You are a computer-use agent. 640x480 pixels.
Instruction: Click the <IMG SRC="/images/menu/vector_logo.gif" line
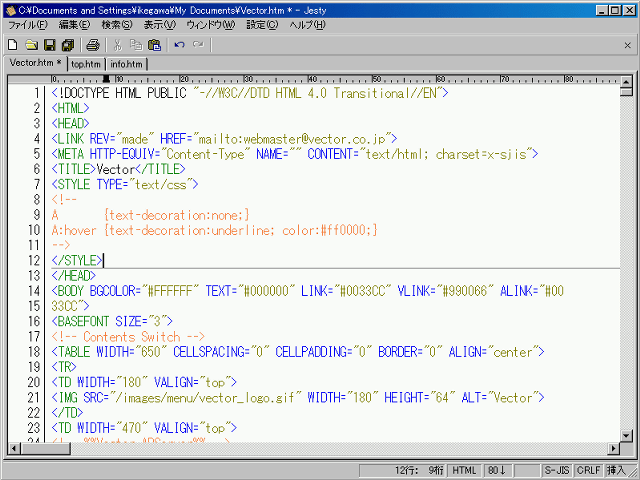pyautogui.click(x=298, y=398)
